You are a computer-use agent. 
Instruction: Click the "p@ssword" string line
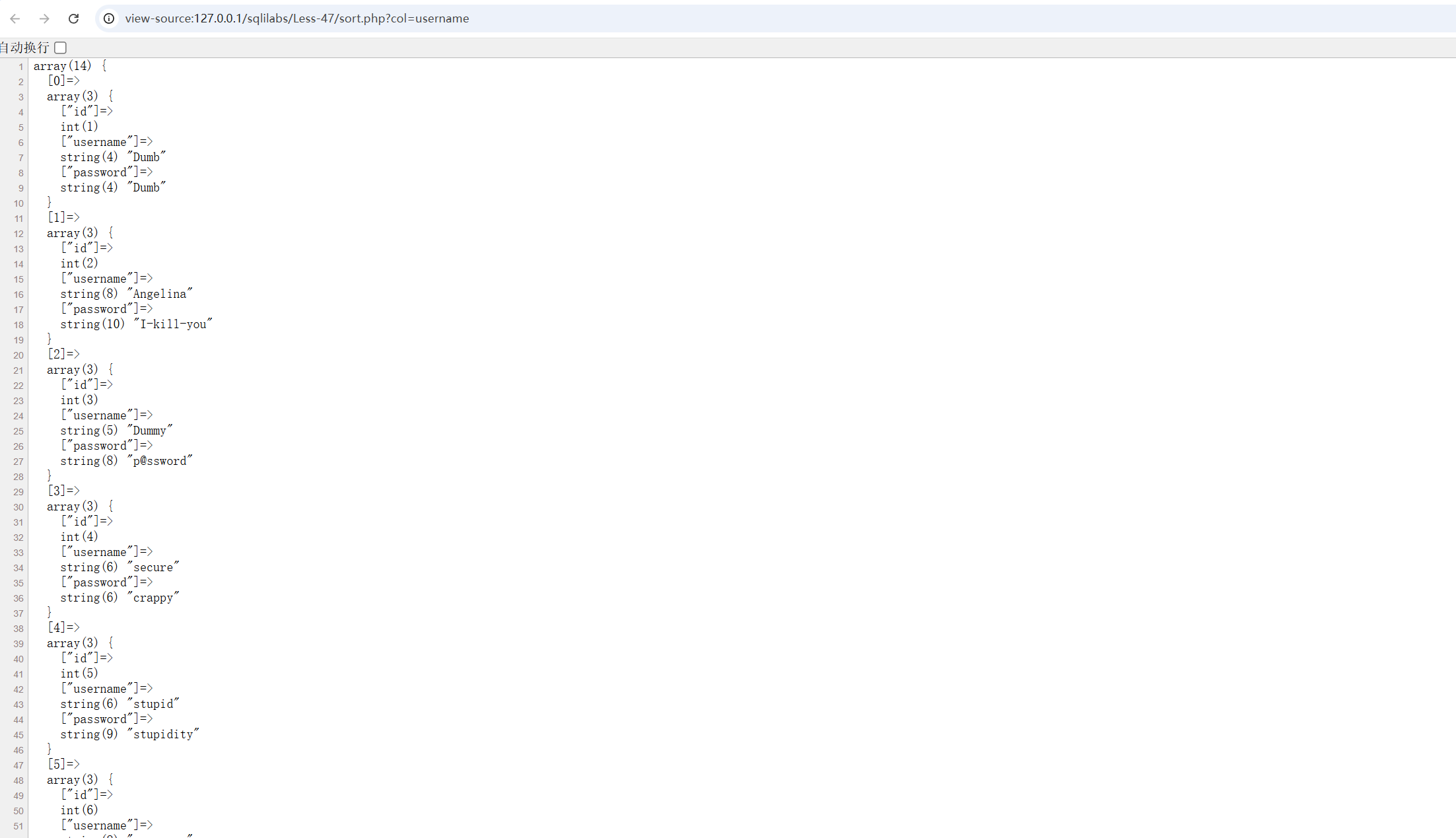tap(126, 461)
